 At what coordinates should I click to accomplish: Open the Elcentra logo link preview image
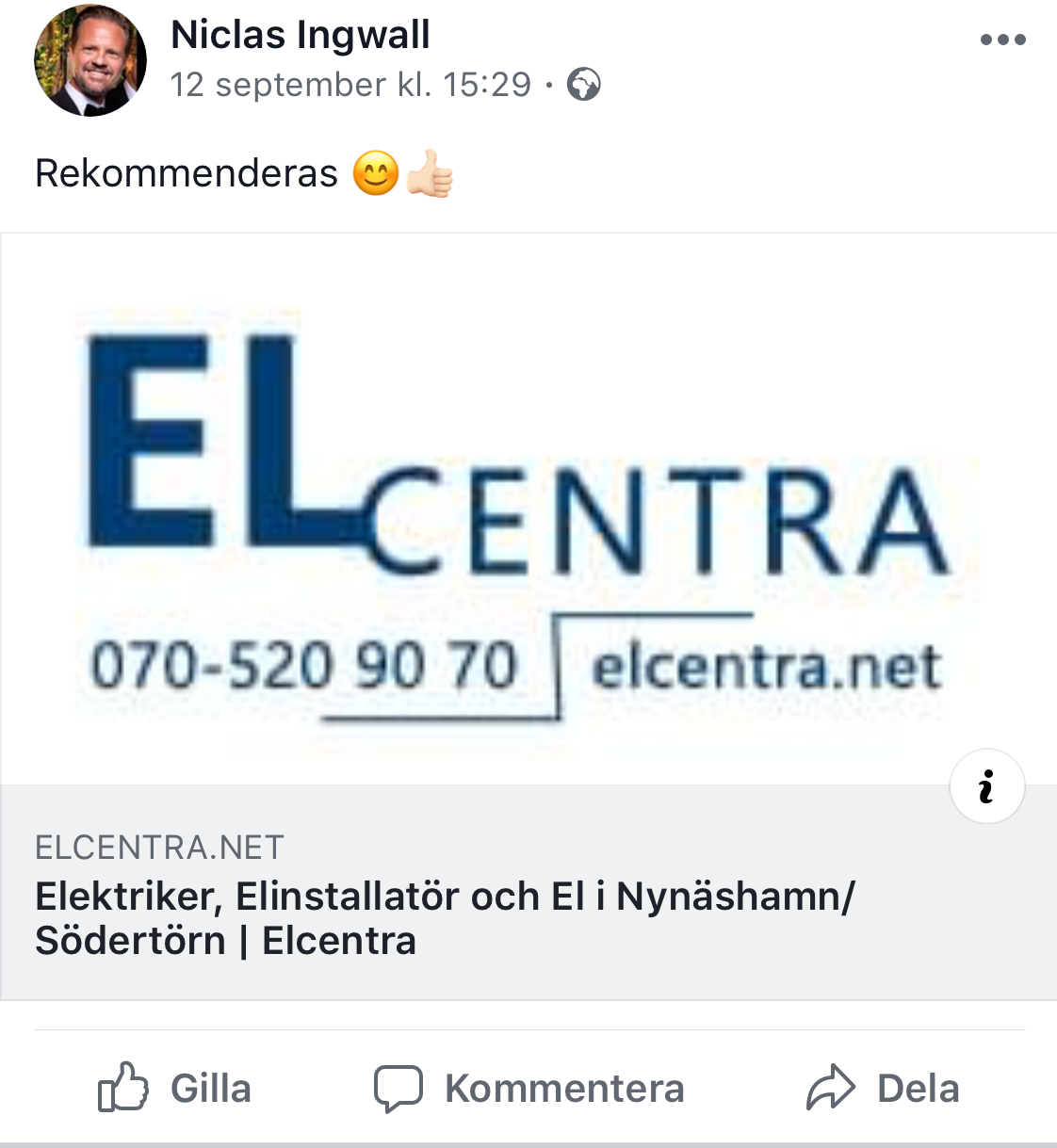click(528, 509)
